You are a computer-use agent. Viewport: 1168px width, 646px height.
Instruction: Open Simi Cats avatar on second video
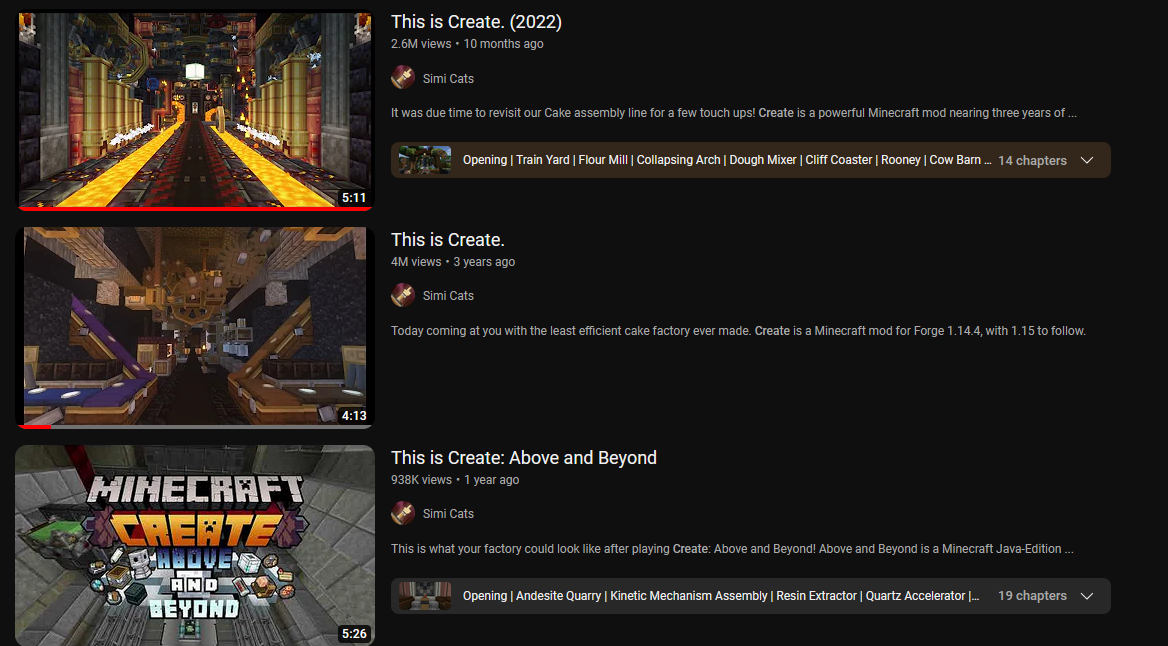tap(403, 295)
